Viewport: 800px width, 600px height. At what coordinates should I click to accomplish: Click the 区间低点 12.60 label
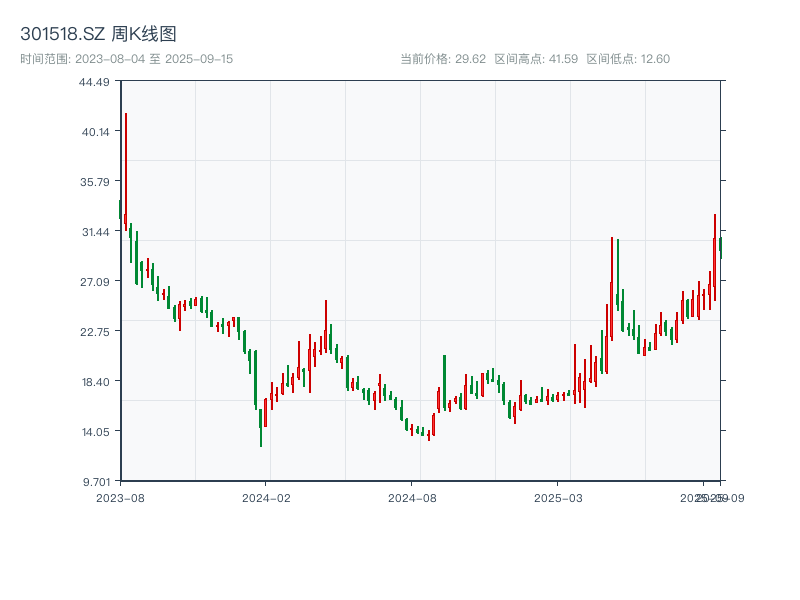pyautogui.click(x=628, y=59)
